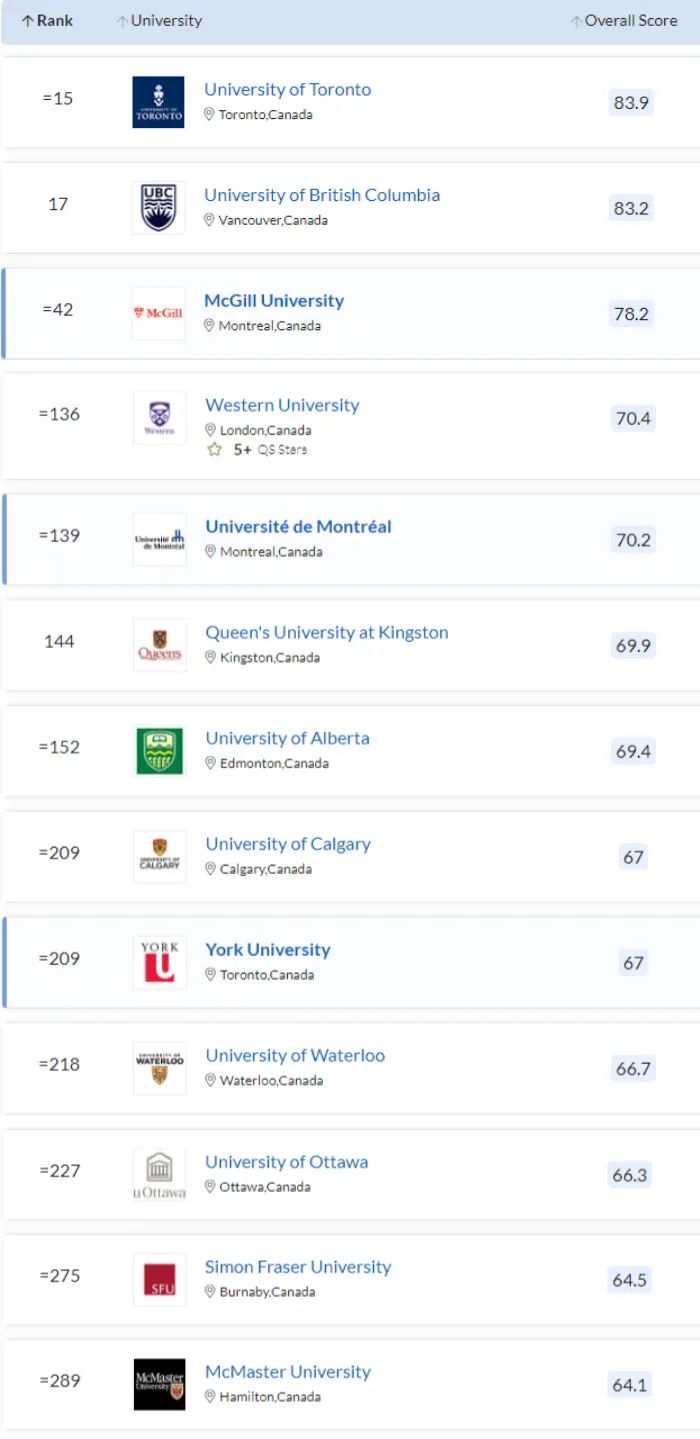Click the McMaster University black logo
This screenshot has width=700, height=1439.
[159, 1384]
